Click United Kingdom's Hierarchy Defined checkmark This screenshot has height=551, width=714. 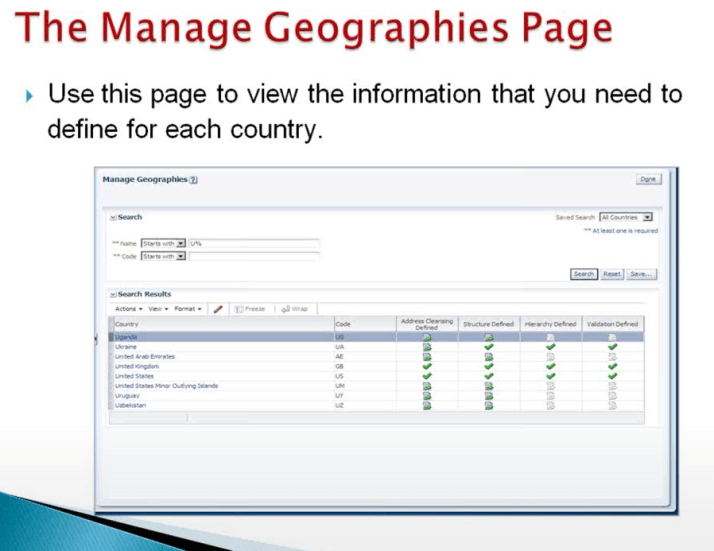coord(551,366)
